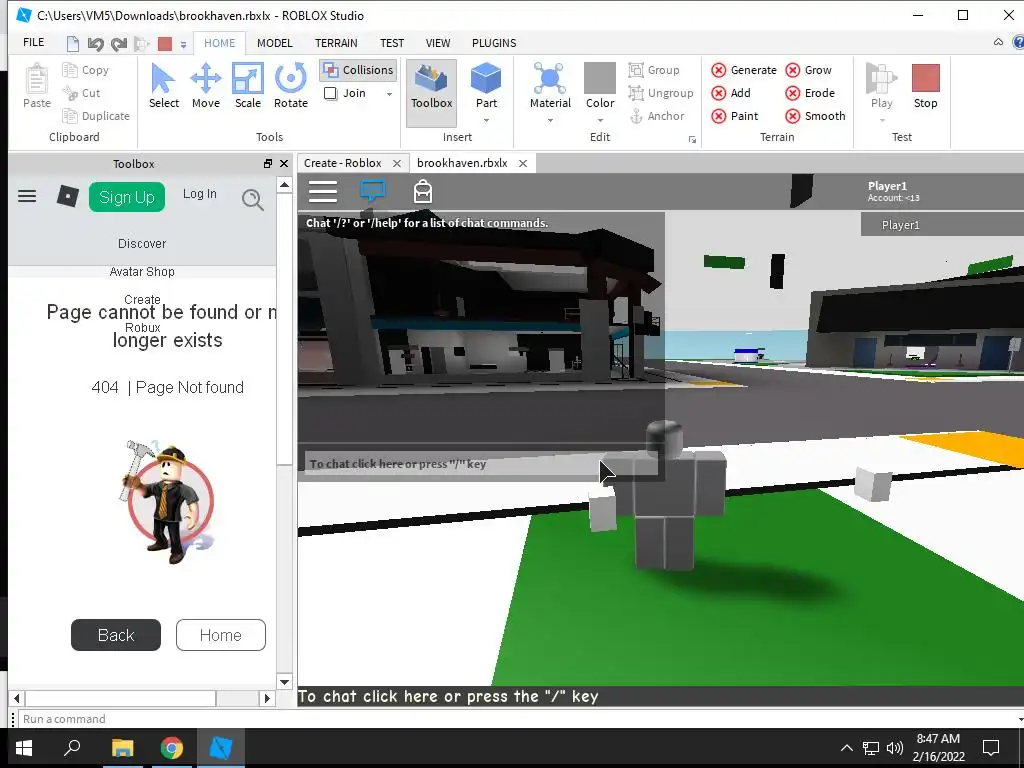The height and width of the screenshot is (768, 1024).
Task: Open the Color swatch picker
Action: [x=600, y=80]
